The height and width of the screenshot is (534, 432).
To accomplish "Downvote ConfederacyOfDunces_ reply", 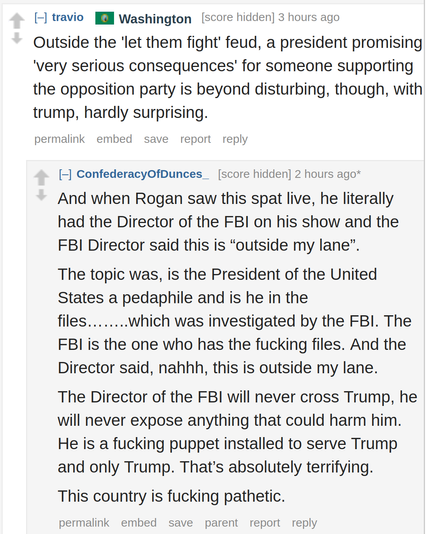I will tap(41, 195).
